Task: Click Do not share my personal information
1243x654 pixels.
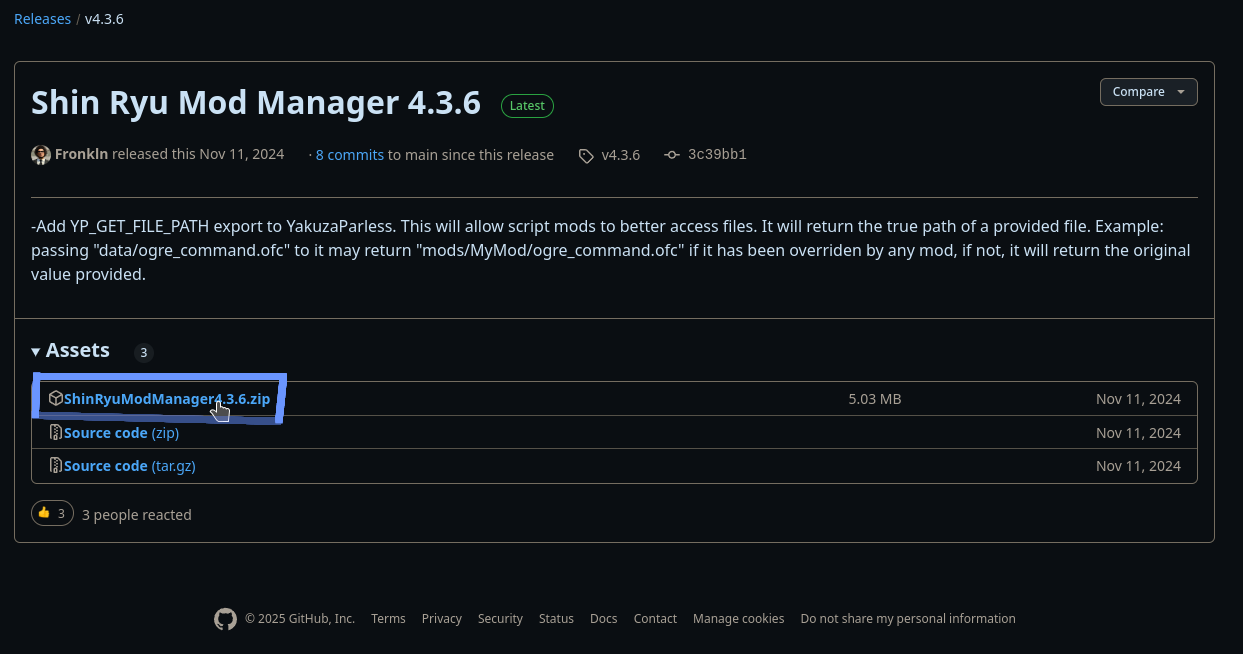Action: (908, 619)
